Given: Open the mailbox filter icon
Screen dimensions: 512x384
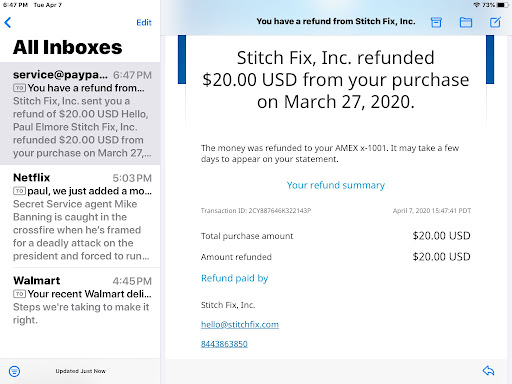Looking at the screenshot, I should (x=14, y=371).
